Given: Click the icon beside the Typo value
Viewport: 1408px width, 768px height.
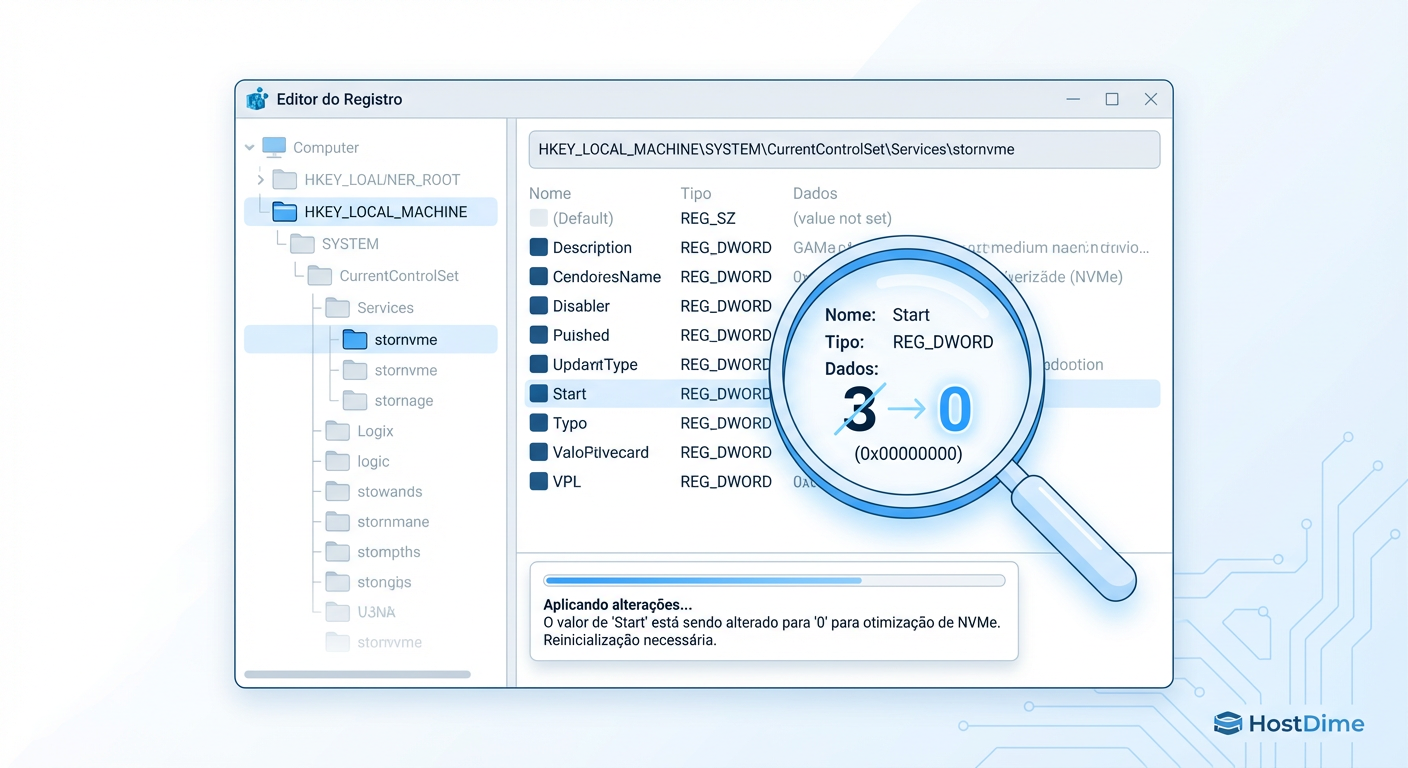Looking at the screenshot, I should (x=536, y=422).
